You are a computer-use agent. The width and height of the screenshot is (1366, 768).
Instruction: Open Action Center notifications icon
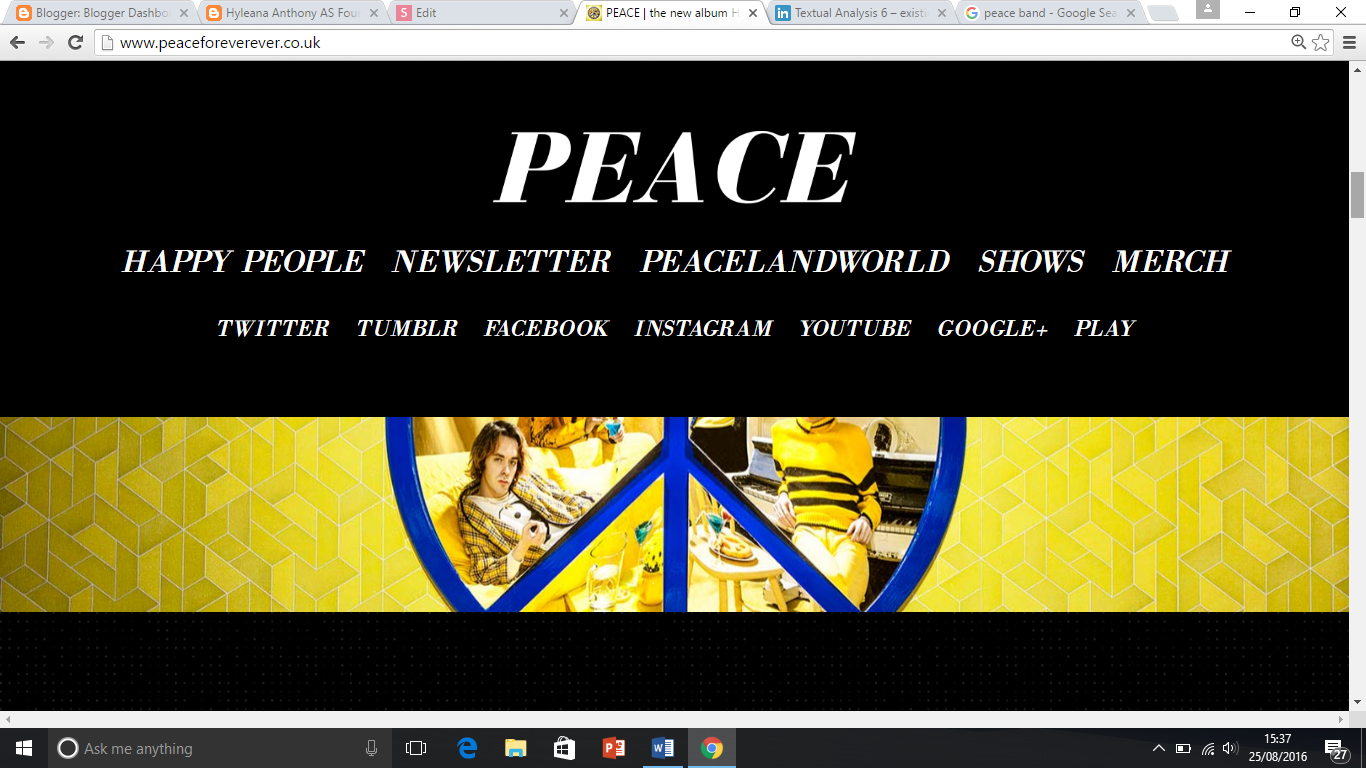1334,748
